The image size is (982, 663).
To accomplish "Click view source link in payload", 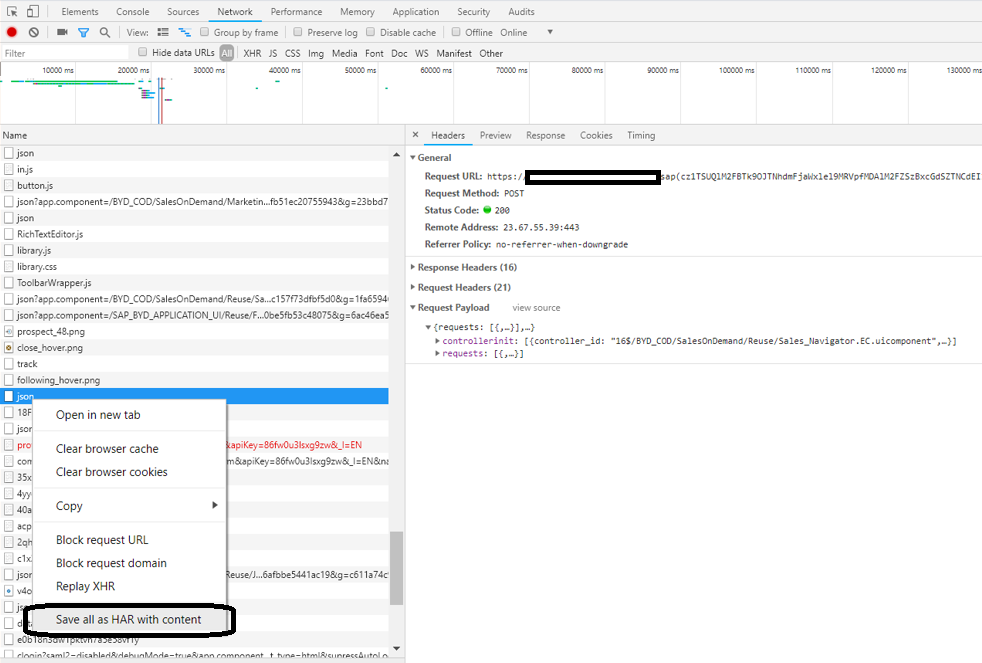I will tap(536, 307).
